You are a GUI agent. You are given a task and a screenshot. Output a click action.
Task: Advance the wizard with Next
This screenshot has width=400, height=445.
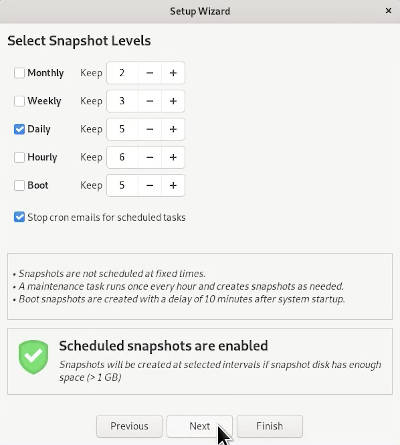[200, 426]
